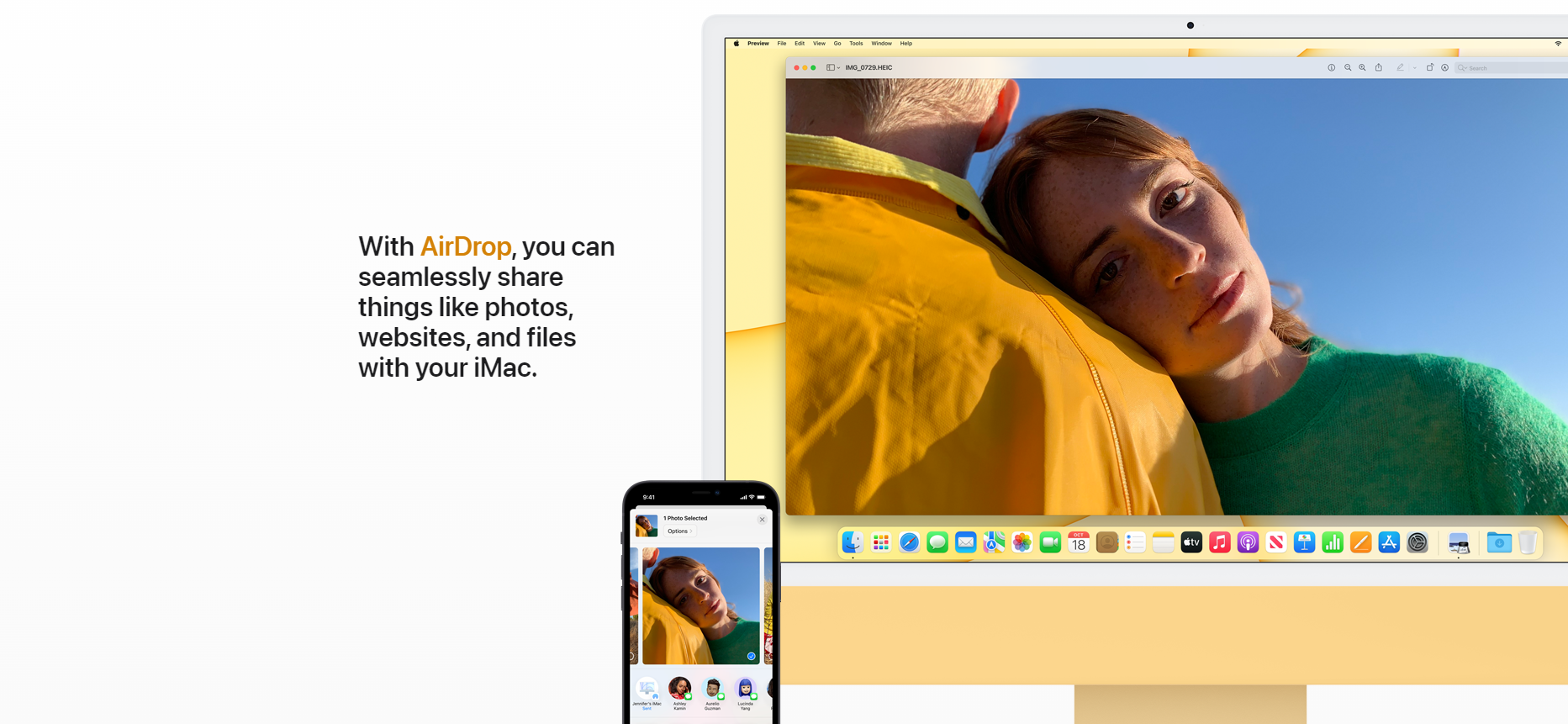Click the rotate icon in Preview toolbar
This screenshot has width=1568, height=724.
point(1429,68)
